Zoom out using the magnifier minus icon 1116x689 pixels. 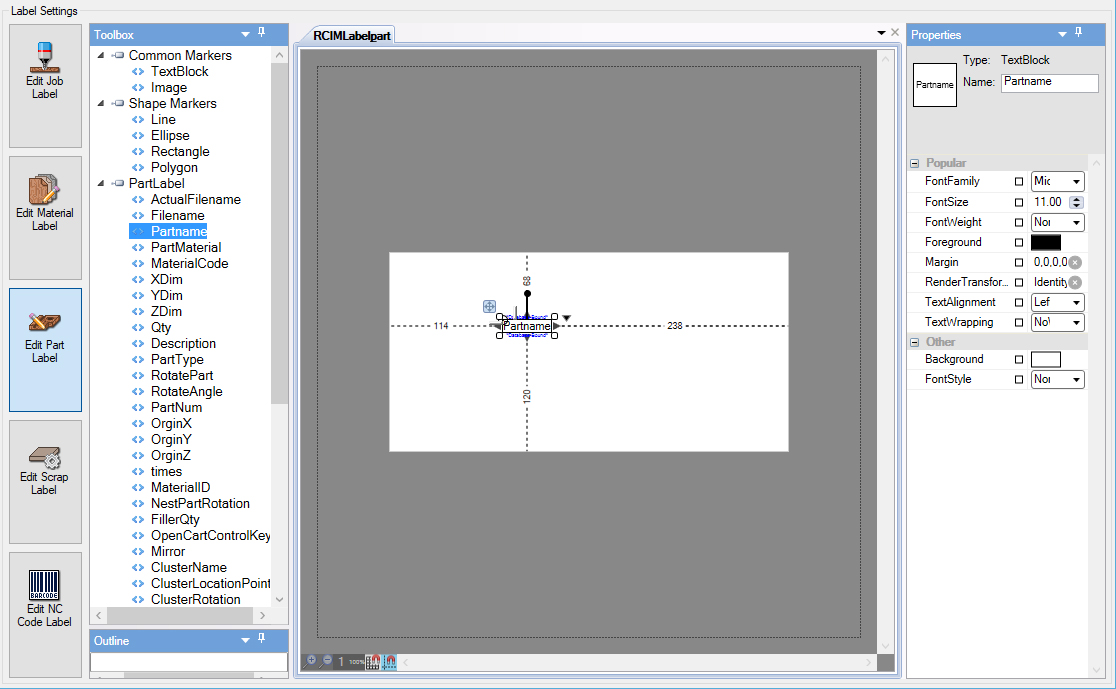[x=326, y=661]
